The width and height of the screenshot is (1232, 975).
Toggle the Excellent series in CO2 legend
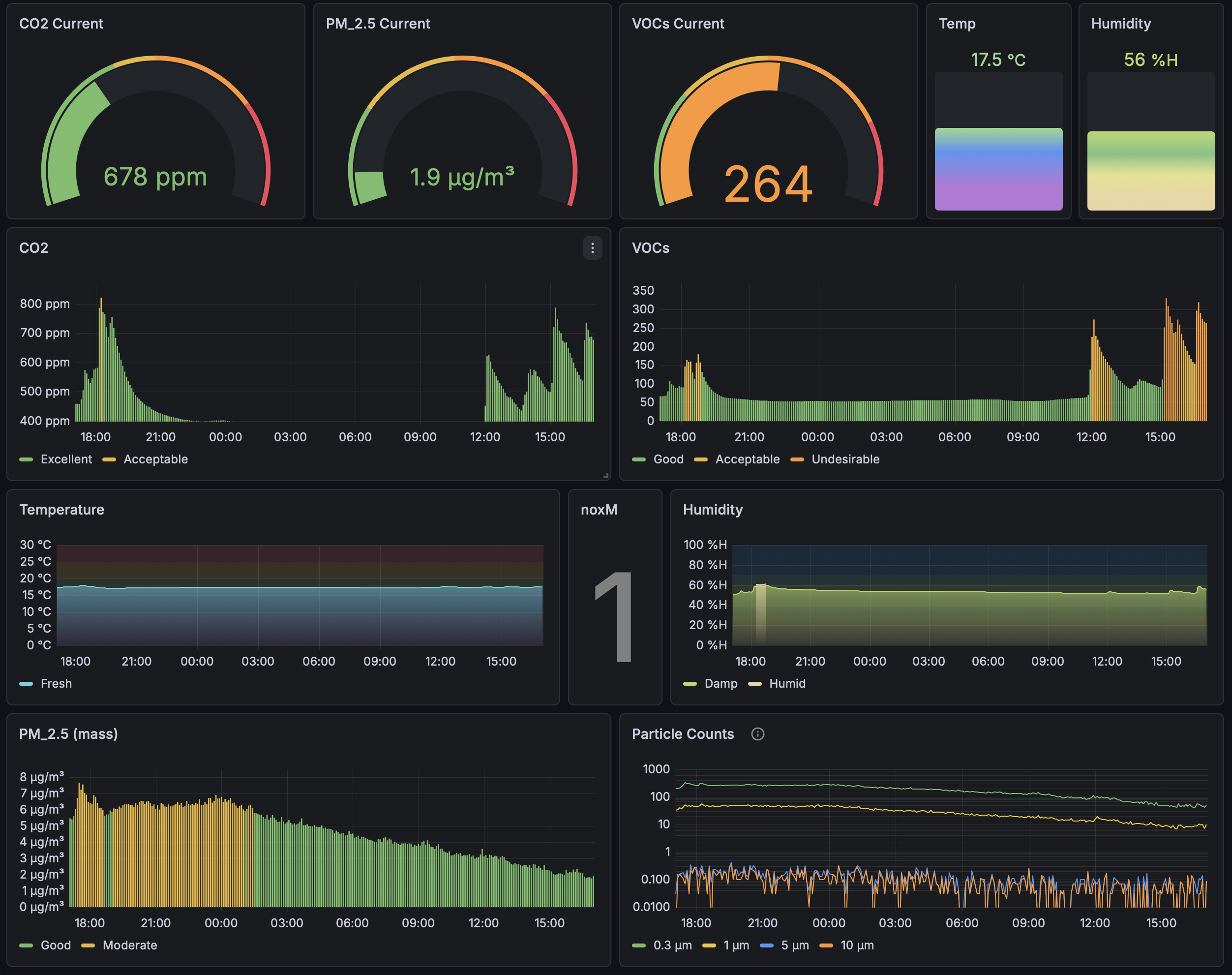[65, 459]
